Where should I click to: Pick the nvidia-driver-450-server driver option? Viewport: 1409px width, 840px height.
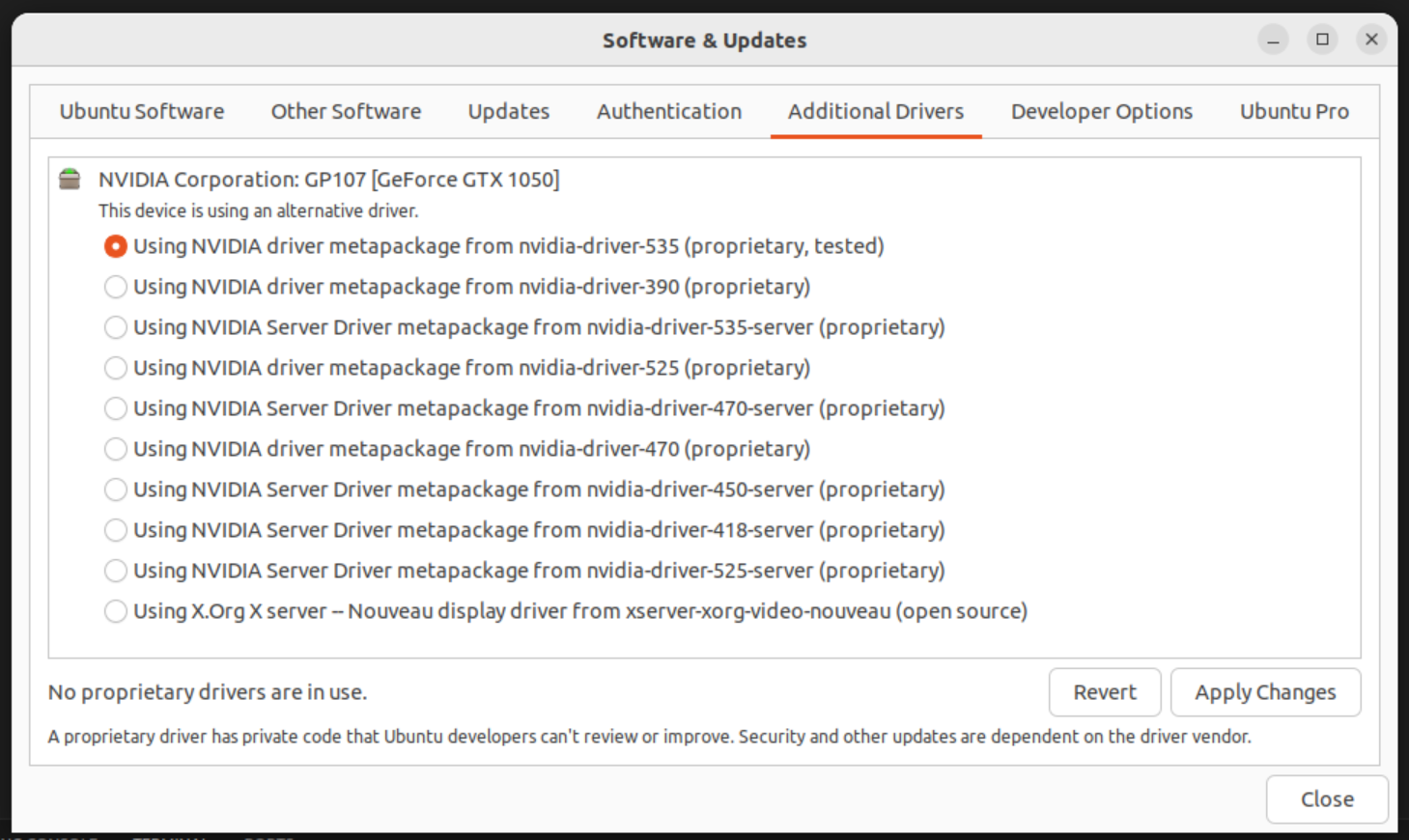point(116,490)
